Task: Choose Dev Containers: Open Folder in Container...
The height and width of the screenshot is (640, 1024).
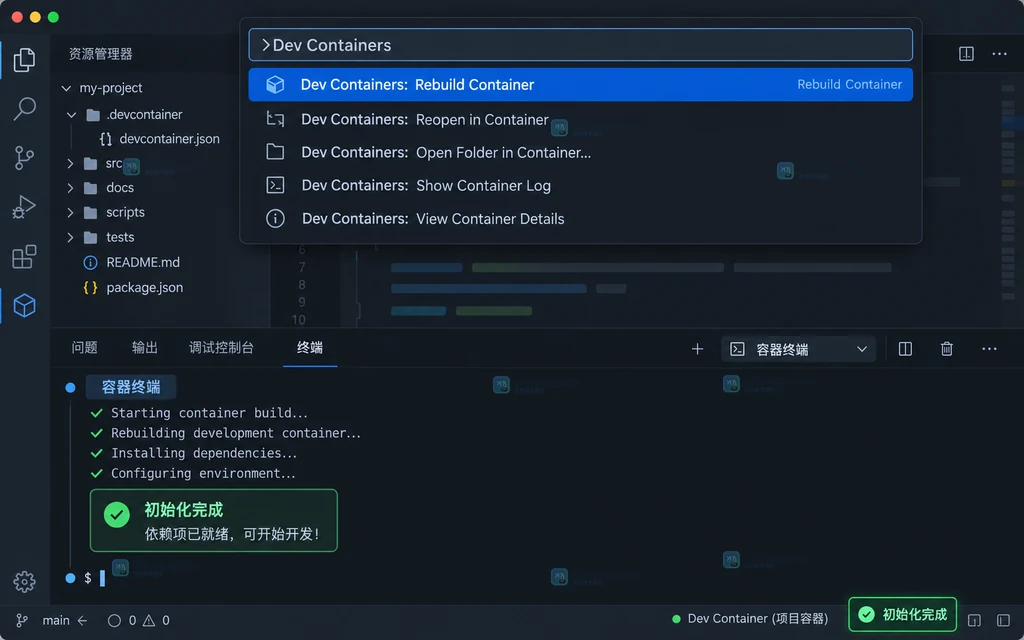Action: (x=581, y=152)
